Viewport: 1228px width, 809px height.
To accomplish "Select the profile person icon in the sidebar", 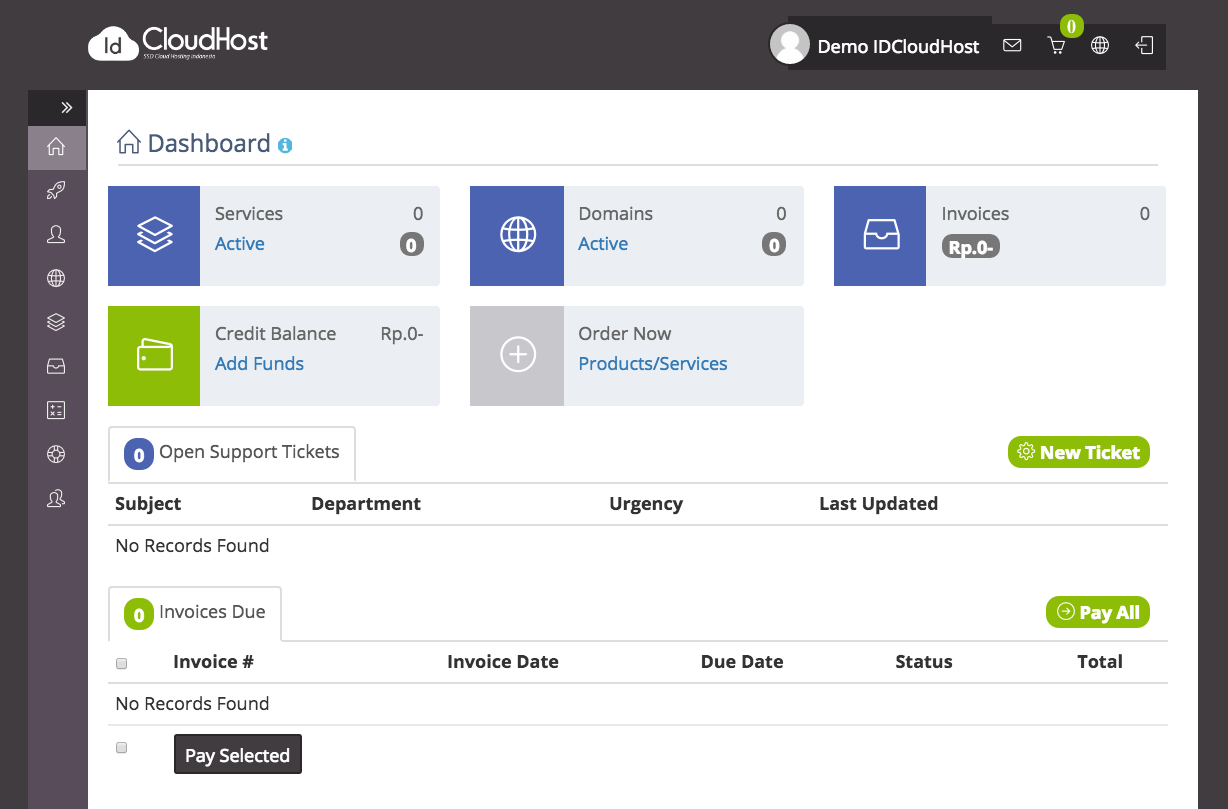I will pyautogui.click(x=56, y=234).
